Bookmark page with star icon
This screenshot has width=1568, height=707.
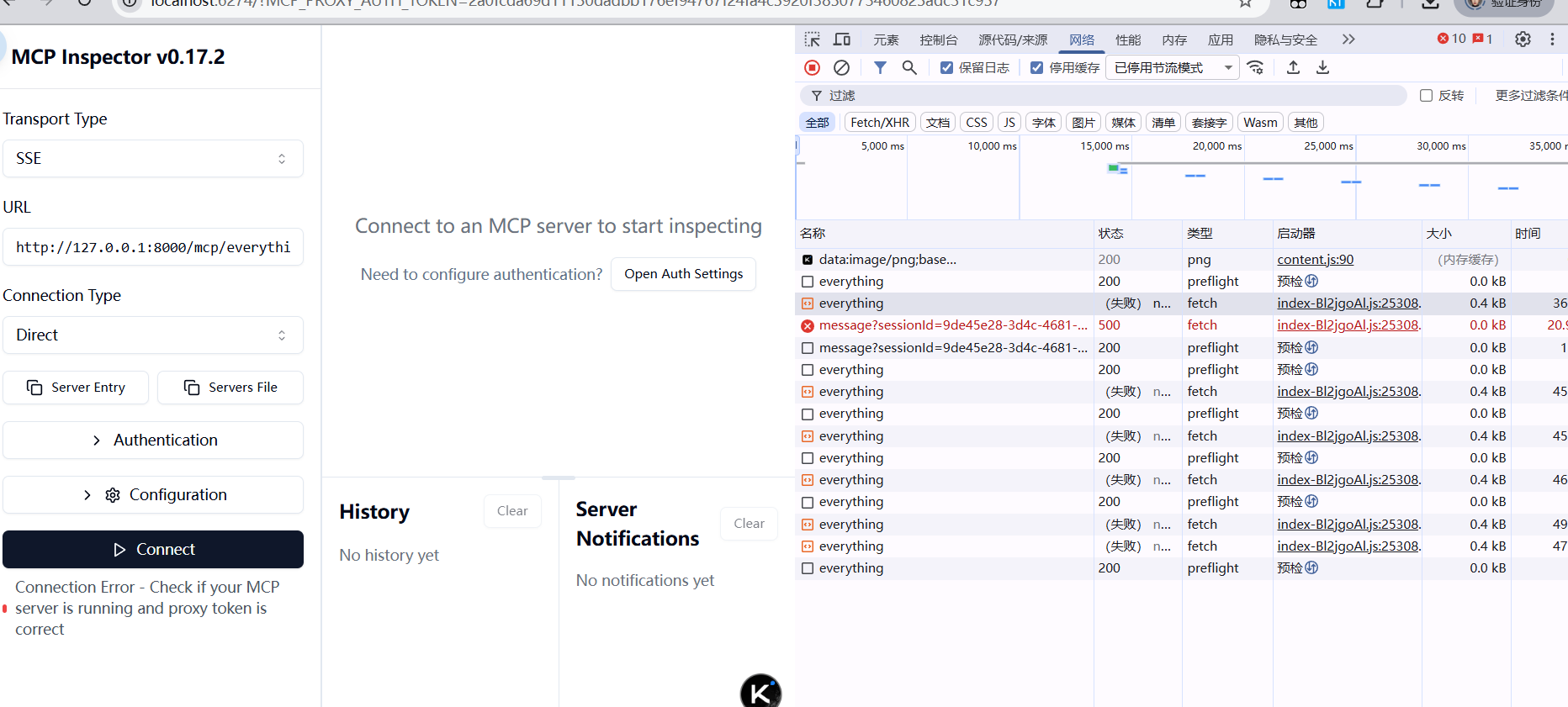coord(1245,3)
